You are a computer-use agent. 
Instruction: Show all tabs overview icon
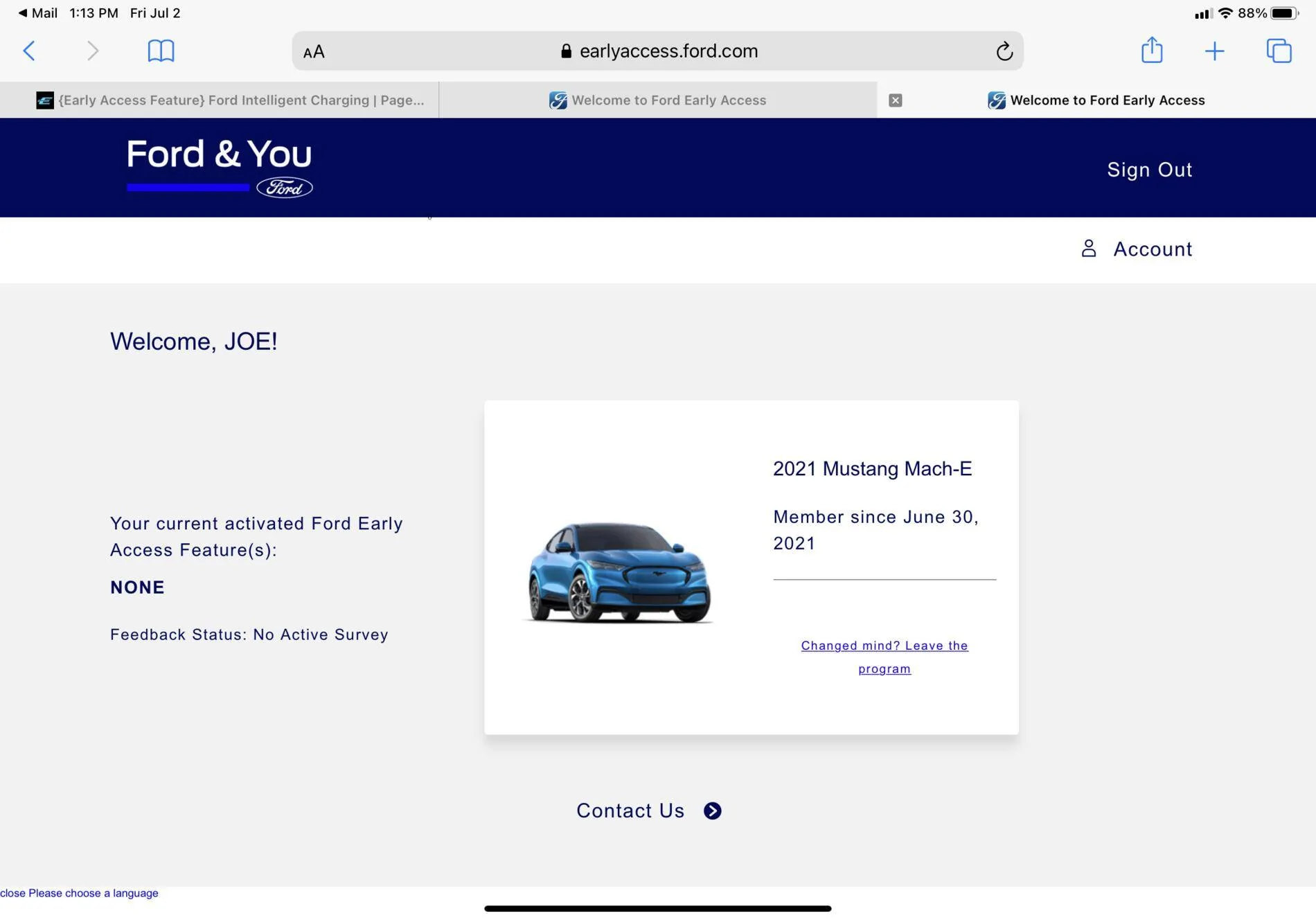click(1279, 51)
